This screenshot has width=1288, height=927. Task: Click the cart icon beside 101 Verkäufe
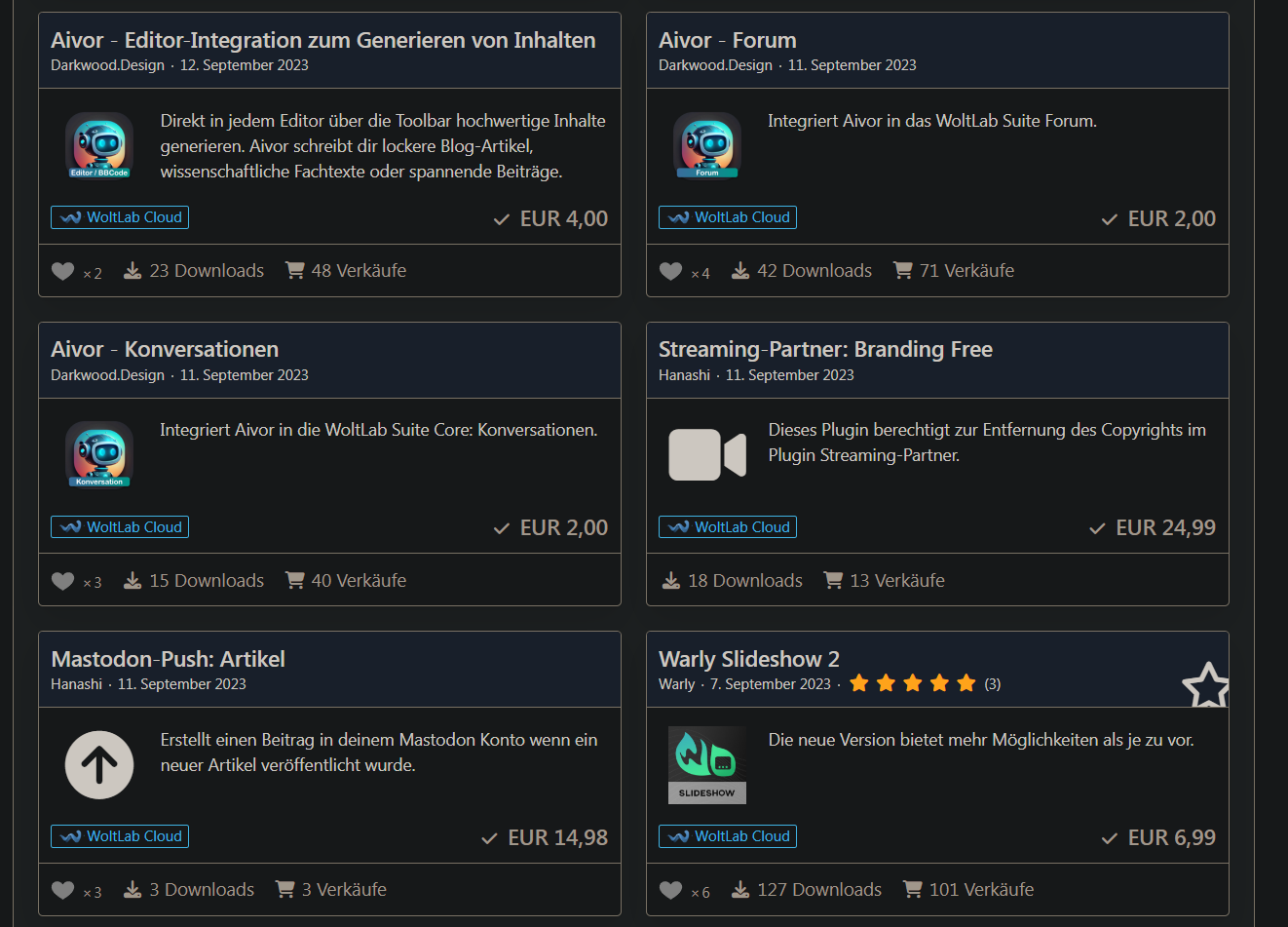[x=913, y=889]
